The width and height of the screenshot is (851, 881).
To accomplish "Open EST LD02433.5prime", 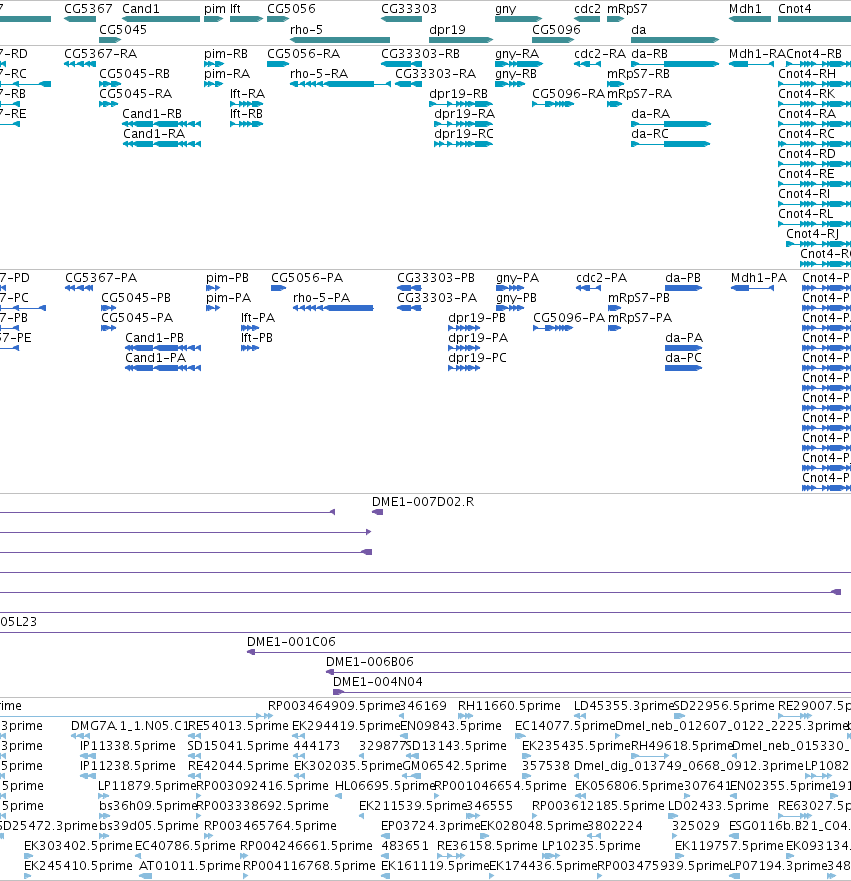I will click(x=718, y=805).
